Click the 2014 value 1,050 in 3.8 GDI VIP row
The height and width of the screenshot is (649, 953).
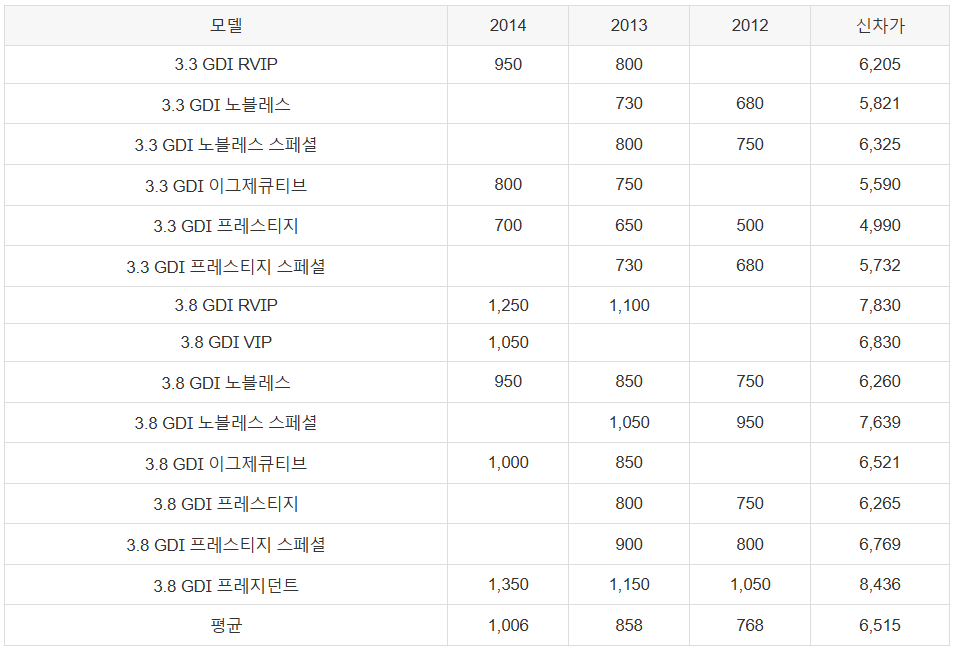click(x=508, y=342)
